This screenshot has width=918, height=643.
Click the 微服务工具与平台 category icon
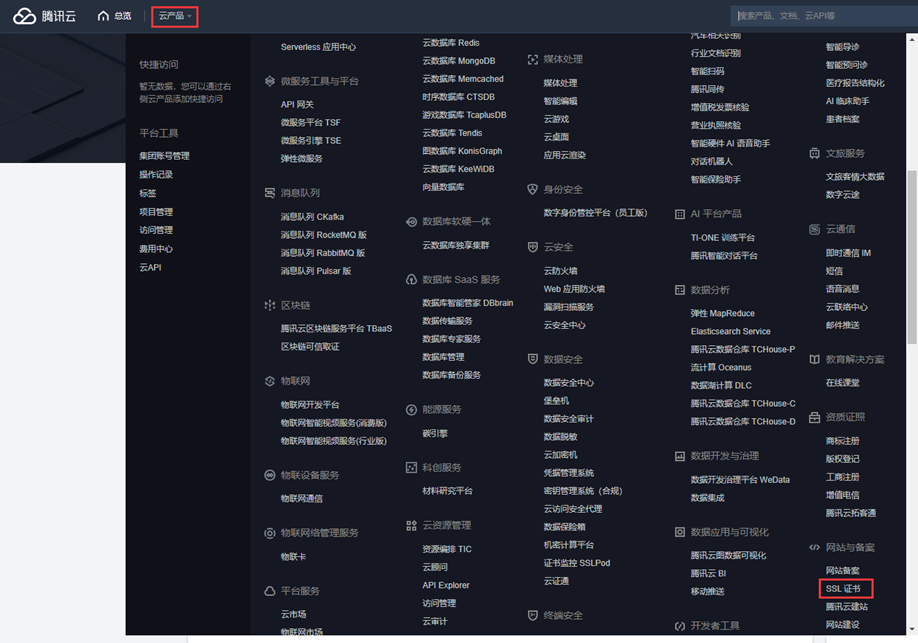pyautogui.click(x=269, y=81)
